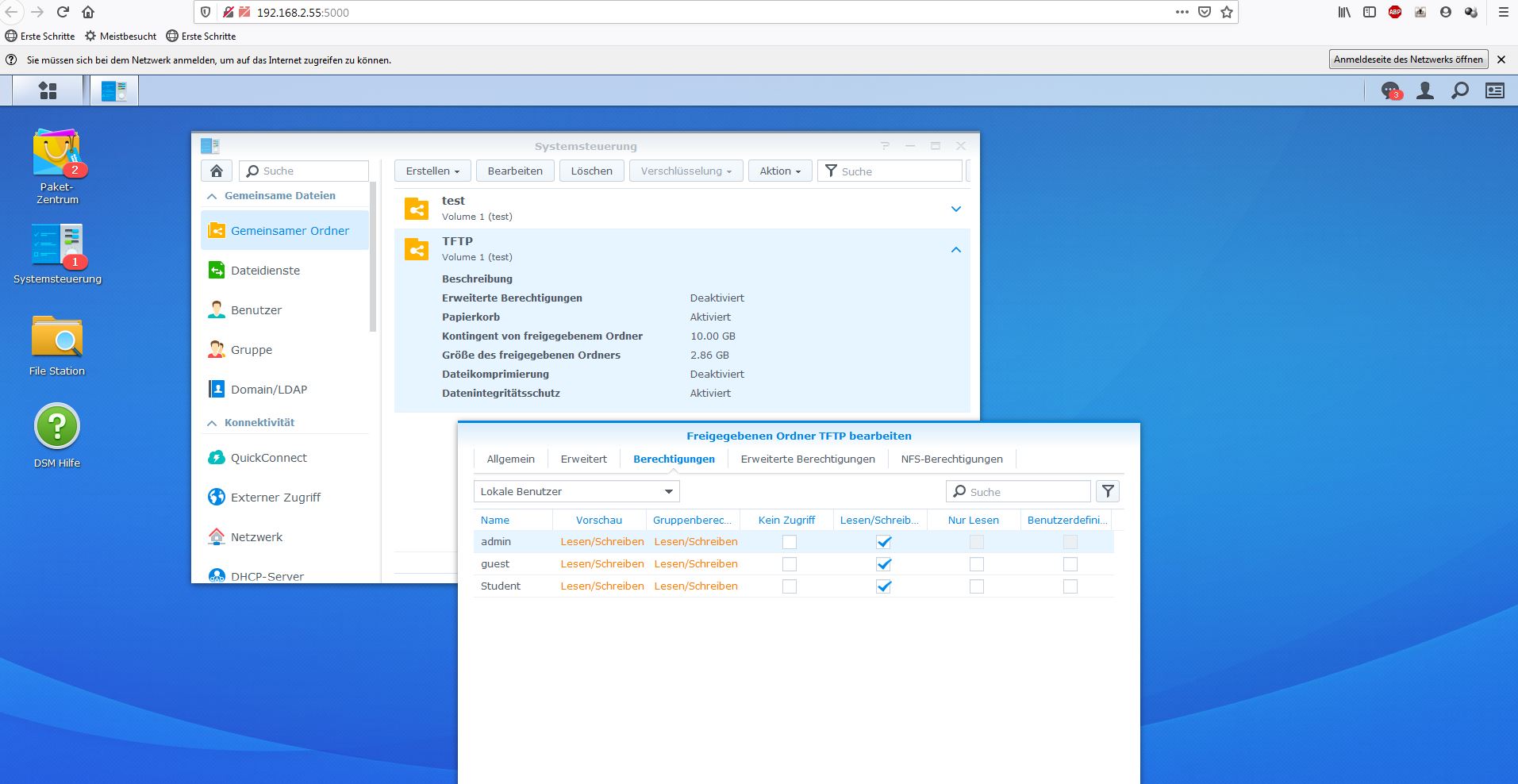Open the Lokale Benutzer dropdown
This screenshot has width=1518, height=784.
pos(577,491)
